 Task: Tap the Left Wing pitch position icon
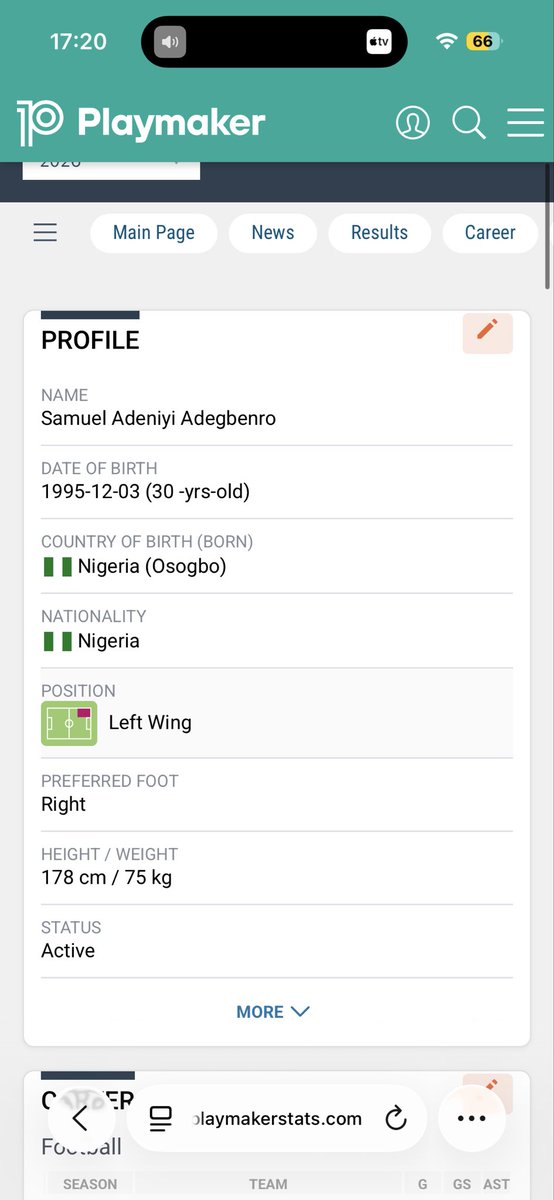tap(69, 723)
